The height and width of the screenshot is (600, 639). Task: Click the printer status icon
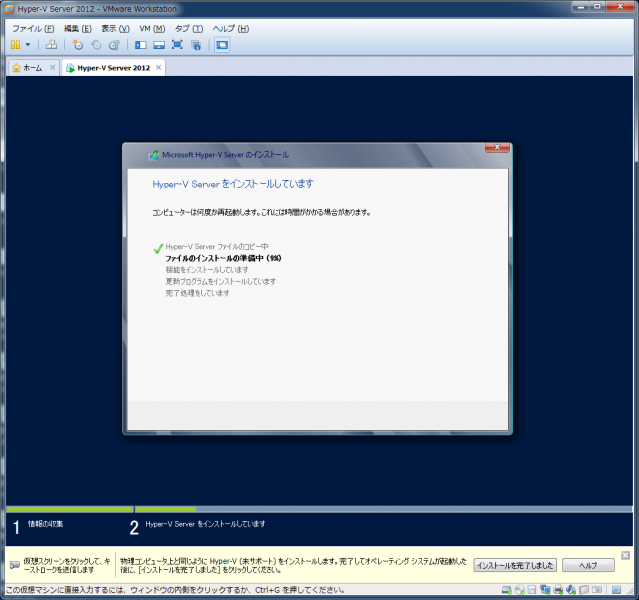(558, 590)
